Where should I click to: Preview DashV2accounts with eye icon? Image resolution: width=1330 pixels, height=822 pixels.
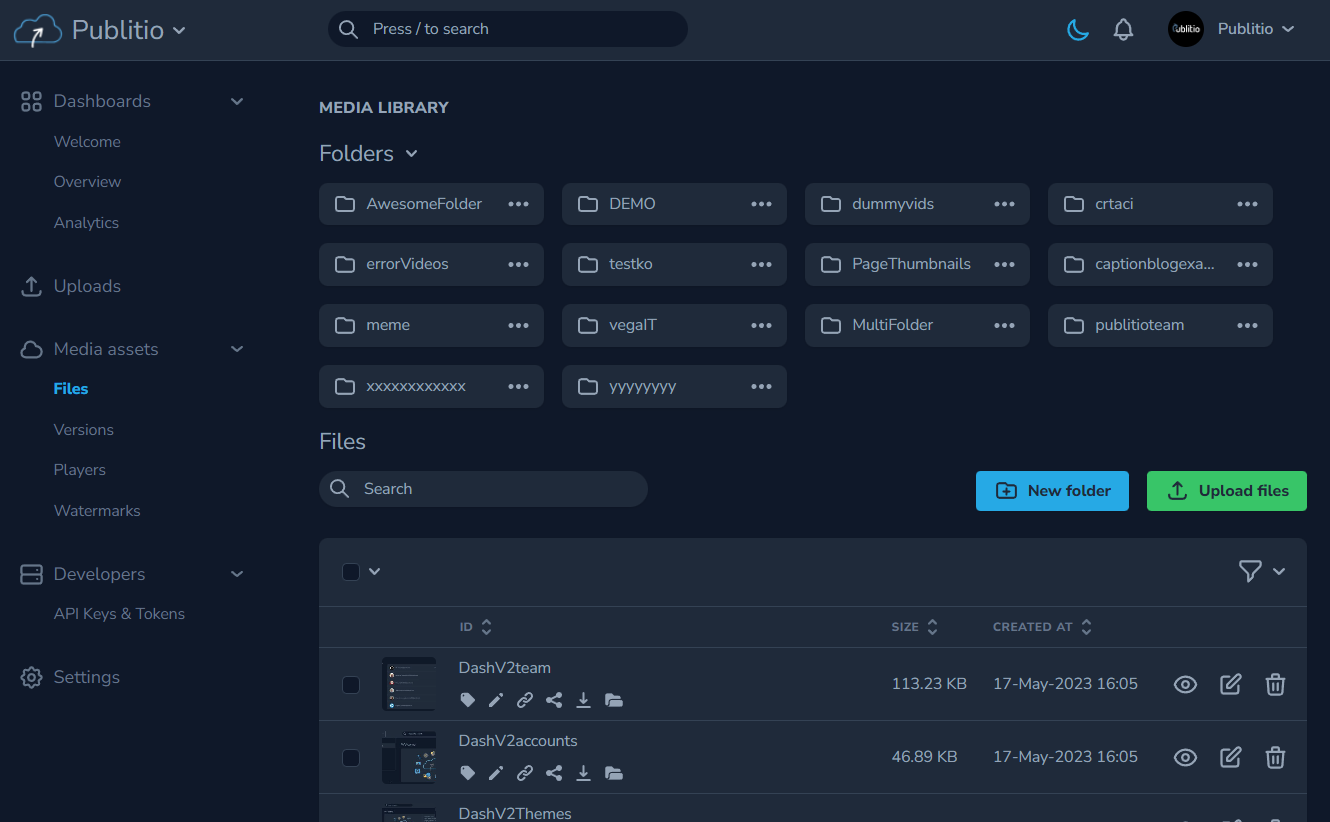pos(1185,757)
